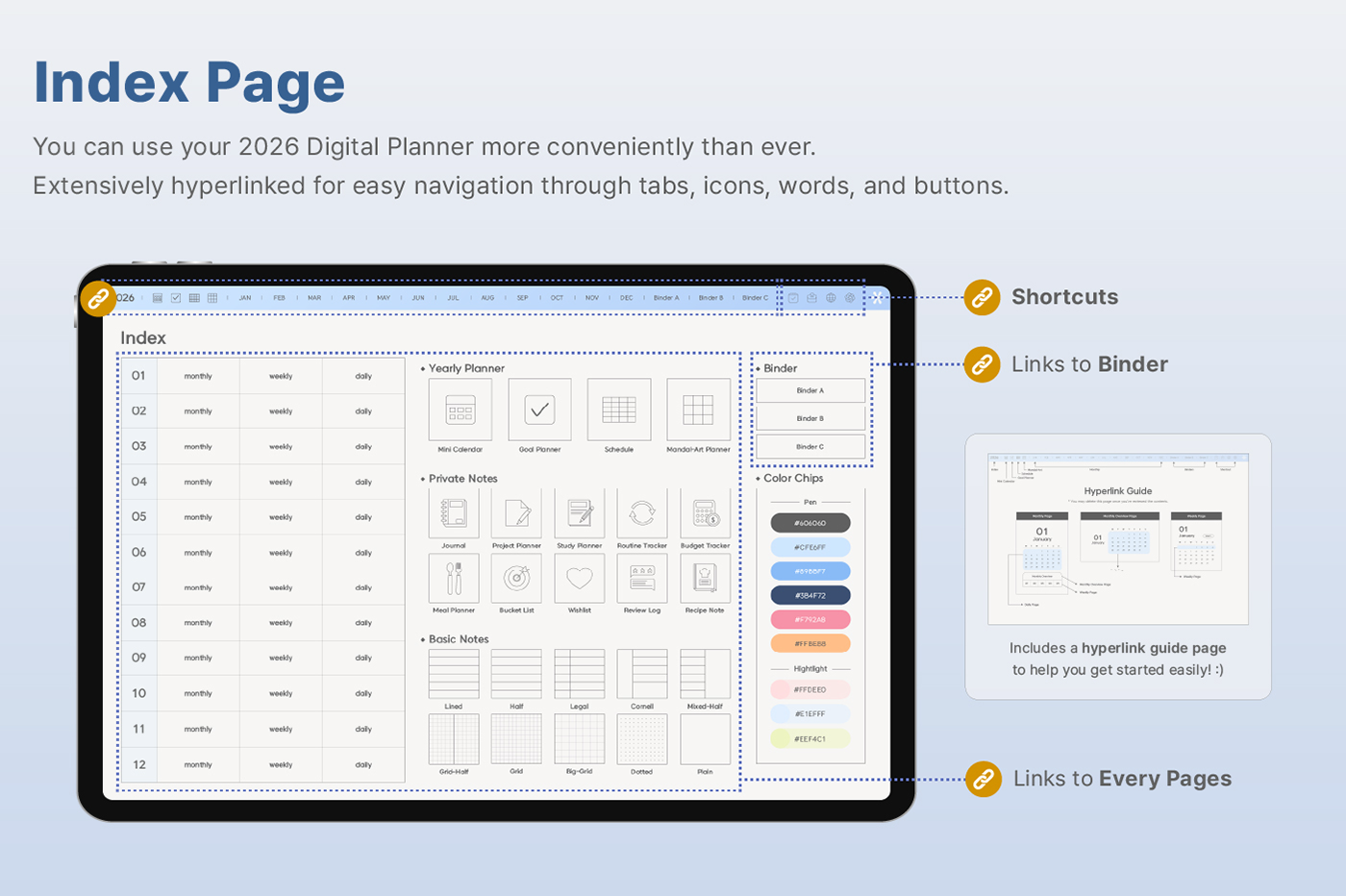
Task: Choose the Lined paper template
Action: pos(454,673)
